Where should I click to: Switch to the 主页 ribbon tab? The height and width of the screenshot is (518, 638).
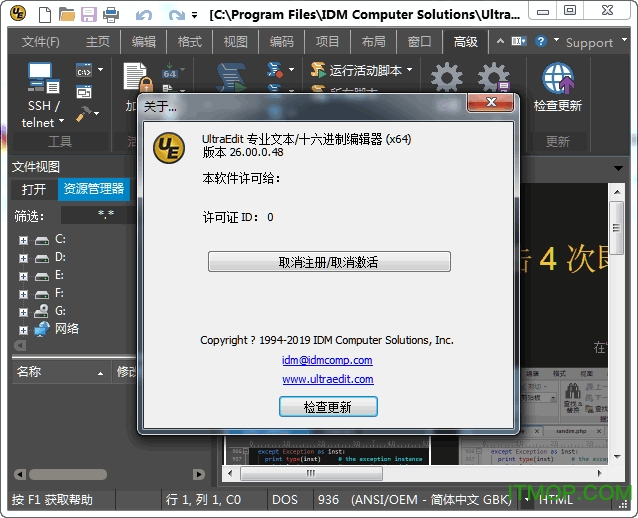(98, 42)
